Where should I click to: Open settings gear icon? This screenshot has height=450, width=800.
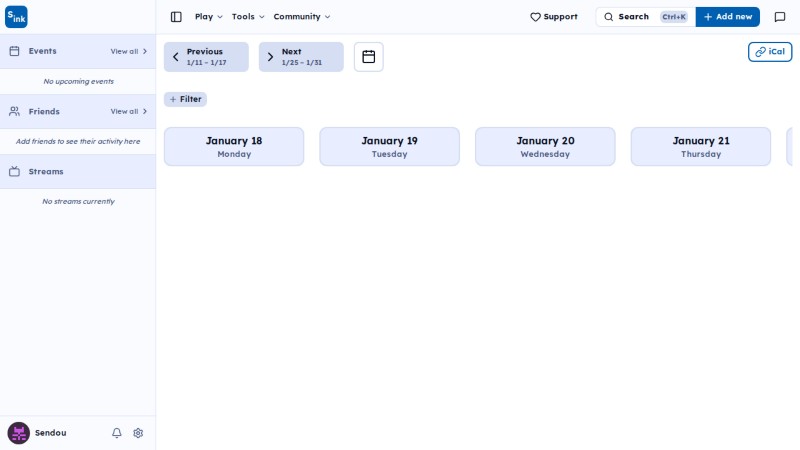pyautogui.click(x=138, y=433)
